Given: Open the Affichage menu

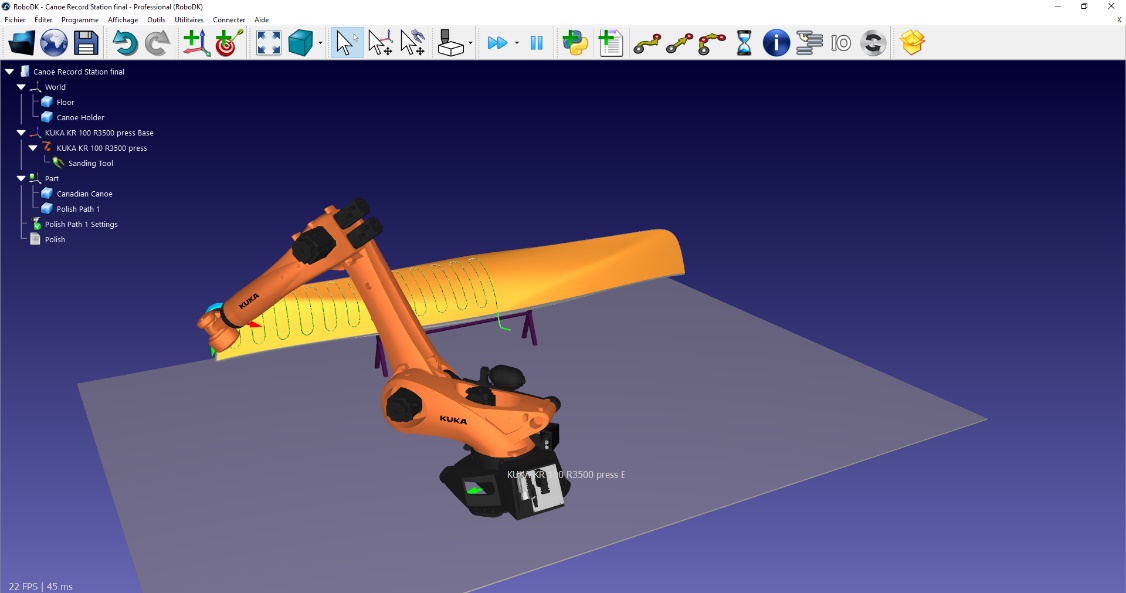Looking at the screenshot, I should point(123,19).
